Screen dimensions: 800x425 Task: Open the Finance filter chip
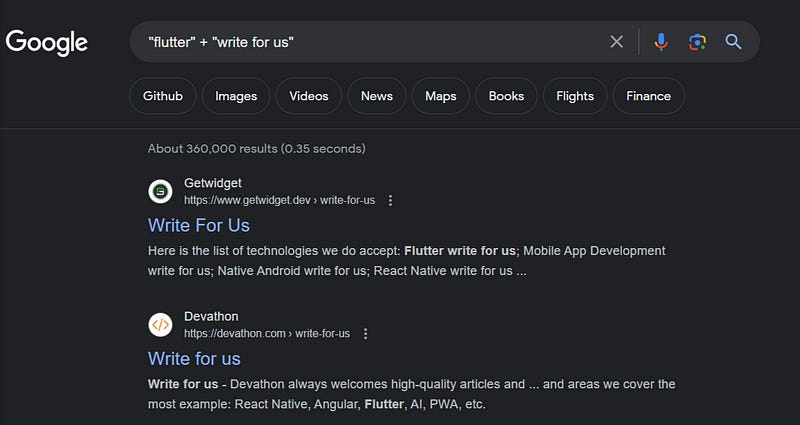point(648,96)
